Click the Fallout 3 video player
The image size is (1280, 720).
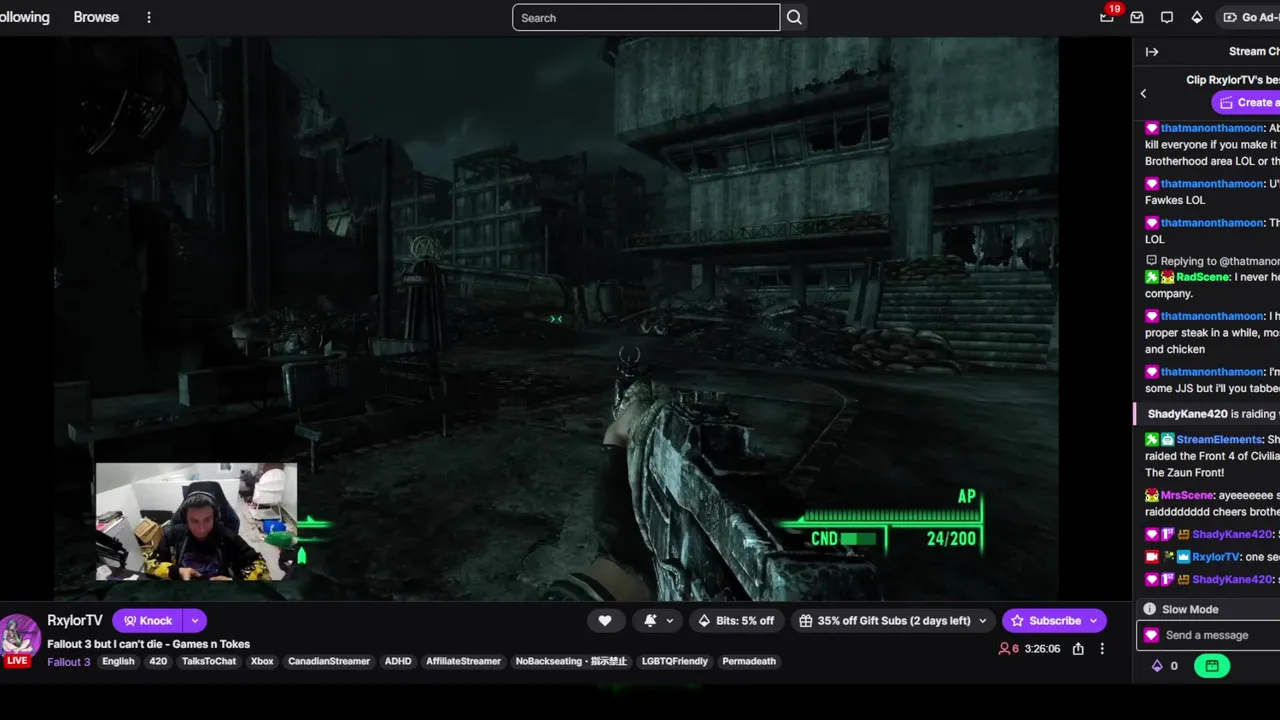tap(556, 318)
